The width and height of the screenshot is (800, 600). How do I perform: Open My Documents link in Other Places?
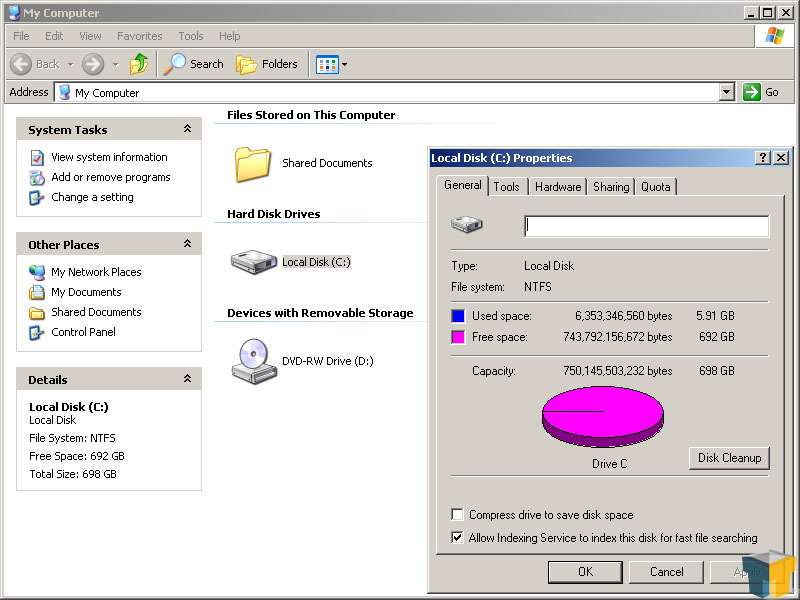tap(86, 292)
